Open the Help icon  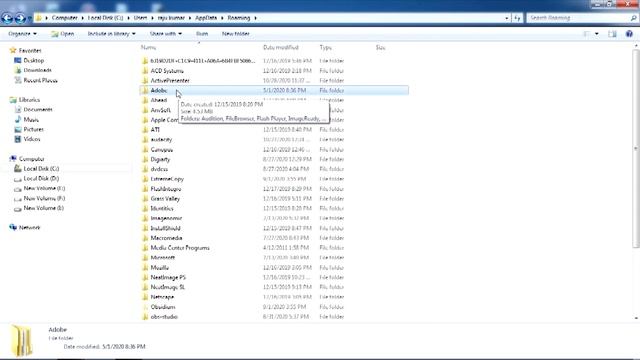click(x=629, y=34)
